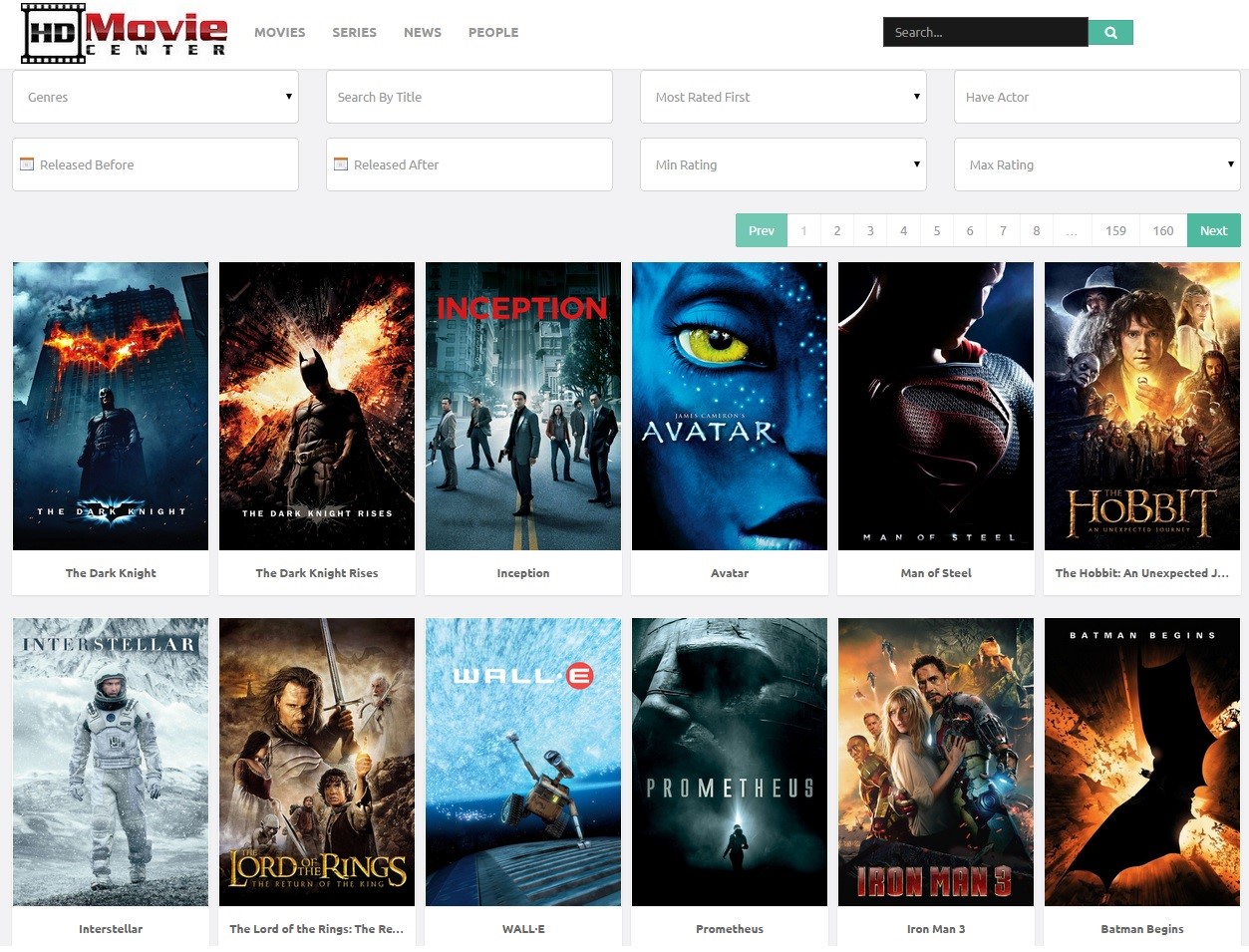This screenshot has width=1249, height=952.
Task: Click the Next pagination button
Action: (x=1213, y=229)
